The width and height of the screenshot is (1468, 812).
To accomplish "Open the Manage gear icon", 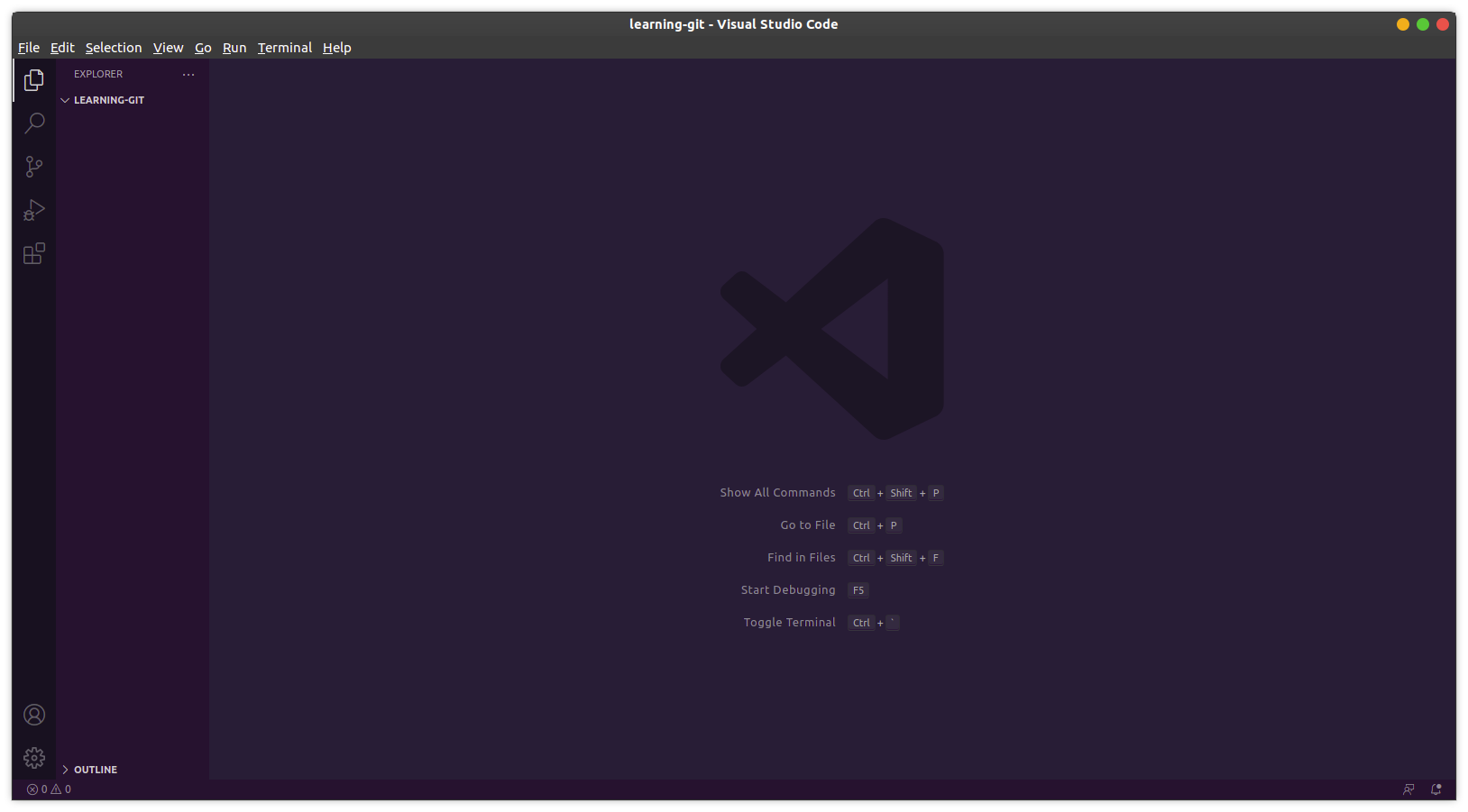I will click(34, 758).
